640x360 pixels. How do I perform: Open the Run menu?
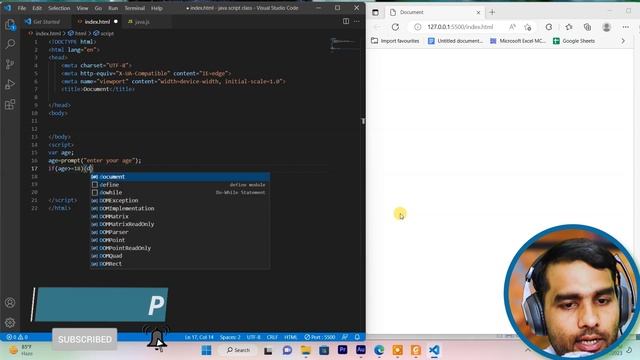[113, 8]
